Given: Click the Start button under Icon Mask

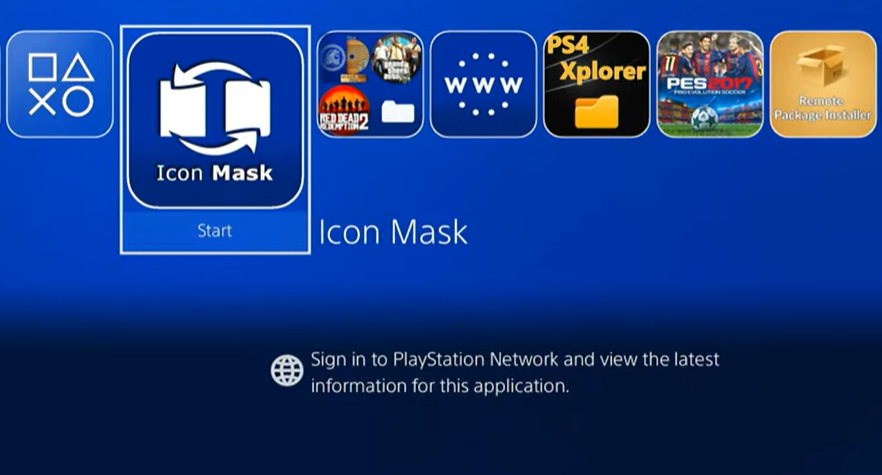Looking at the screenshot, I should (215, 231).
